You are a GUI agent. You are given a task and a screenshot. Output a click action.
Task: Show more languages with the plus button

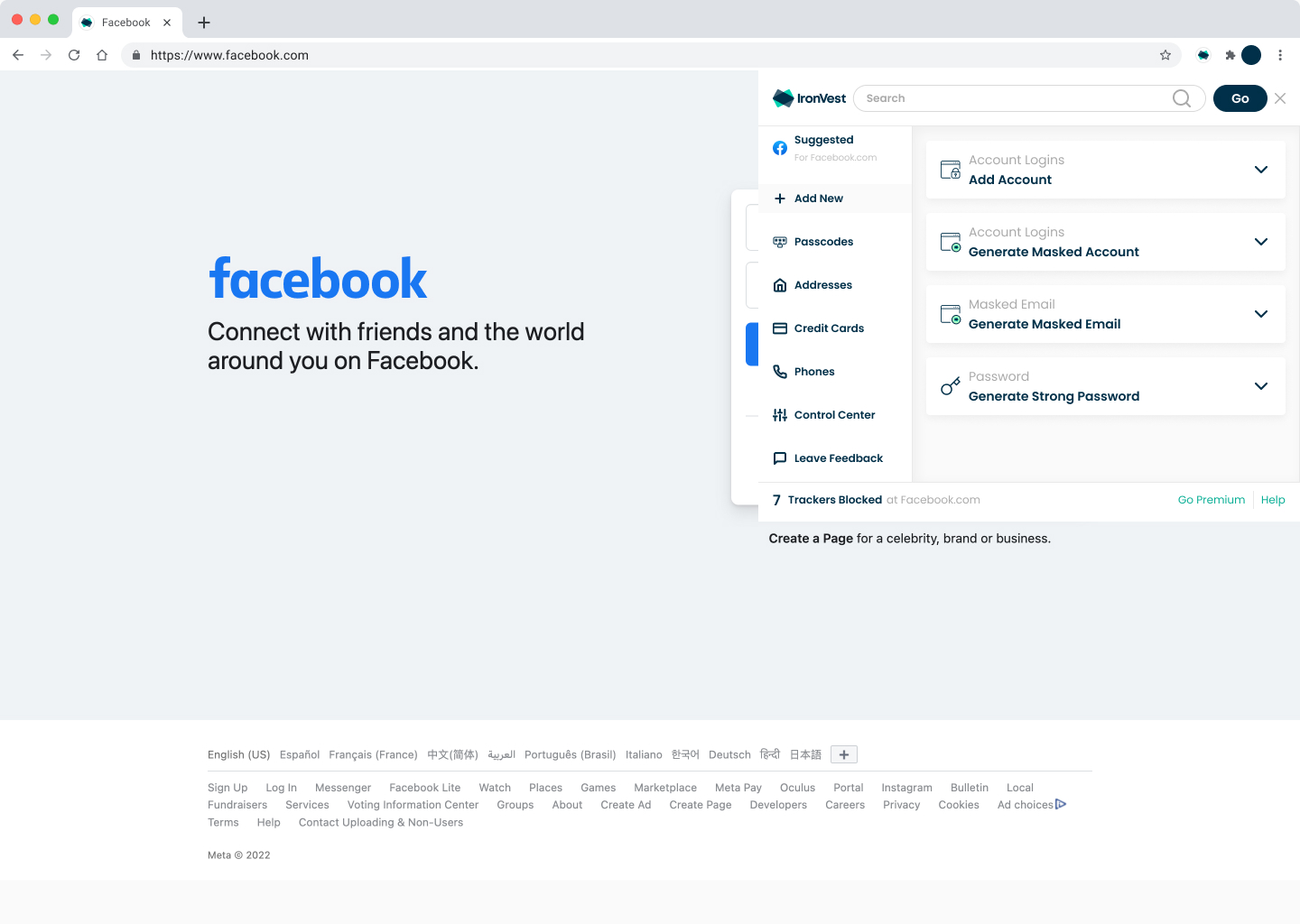[844, 754]
